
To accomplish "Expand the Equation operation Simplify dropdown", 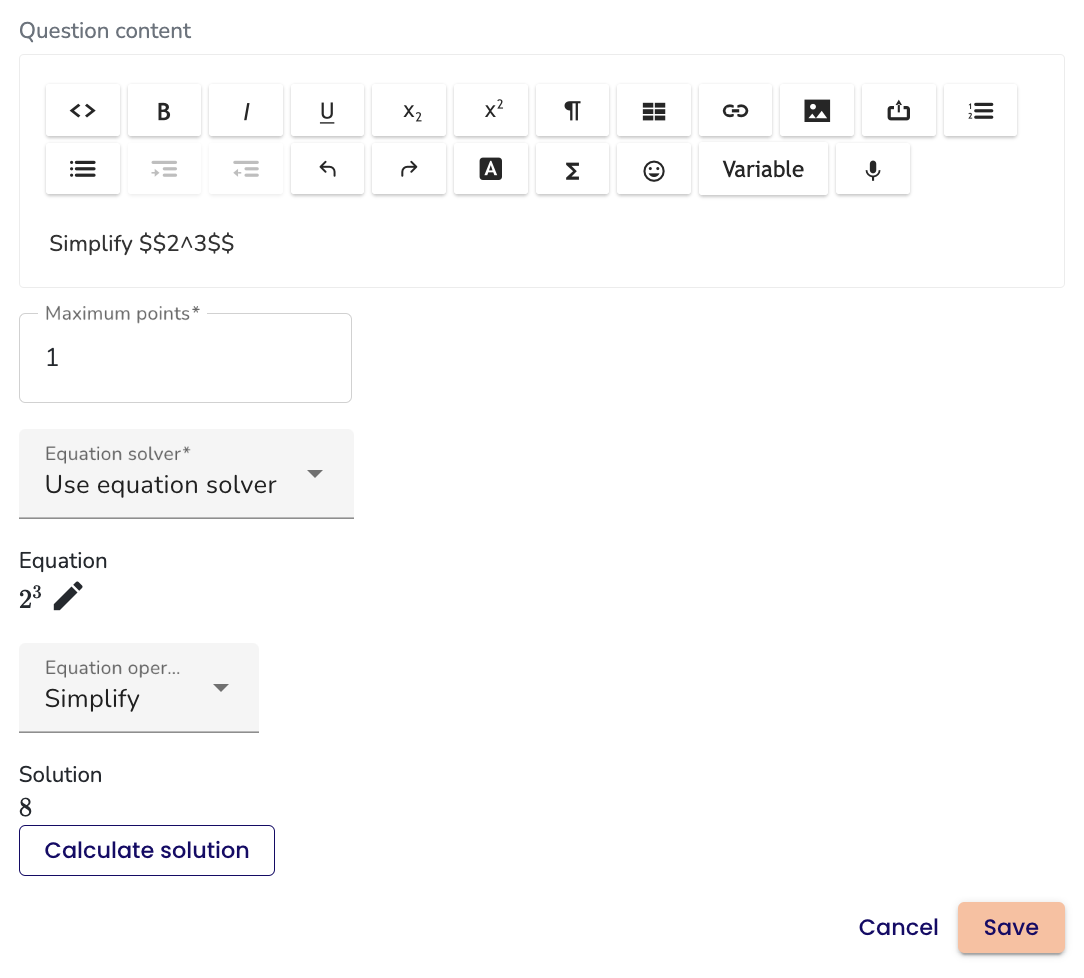I will 139,688.
